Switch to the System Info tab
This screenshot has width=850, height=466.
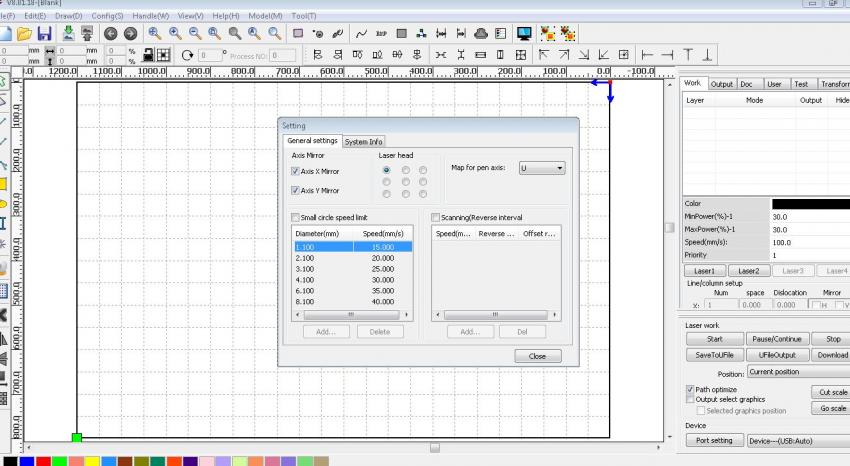tap(363, 142)
